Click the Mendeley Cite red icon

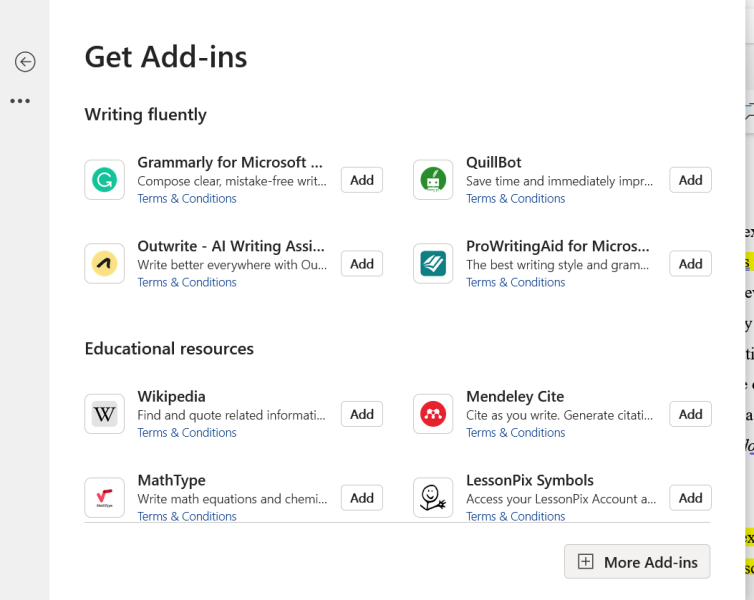click(x=433, y=414)
